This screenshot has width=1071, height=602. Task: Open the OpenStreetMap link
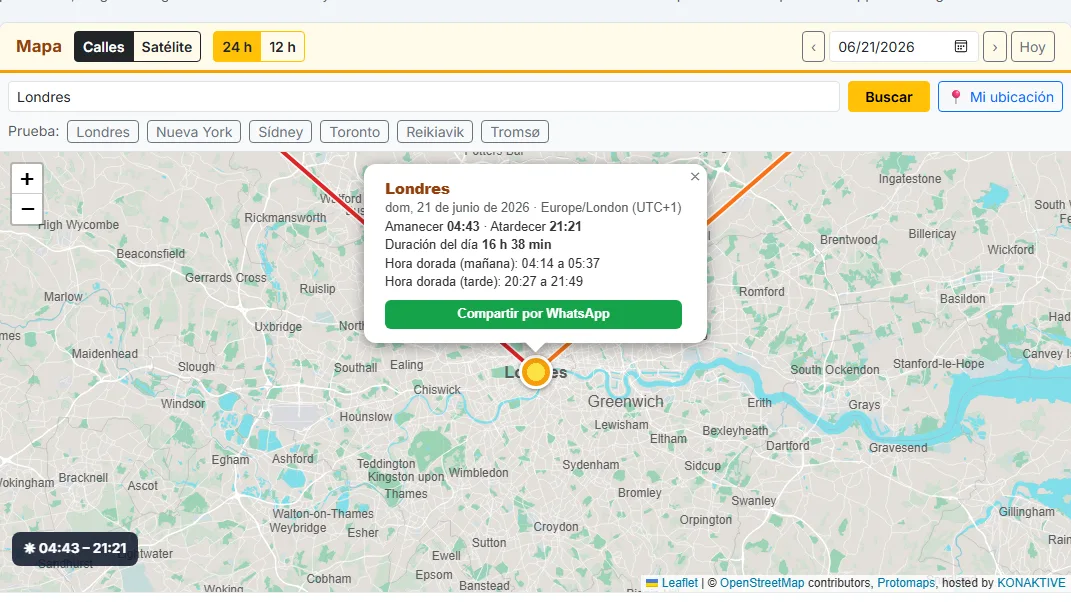(x=762, y=583)
